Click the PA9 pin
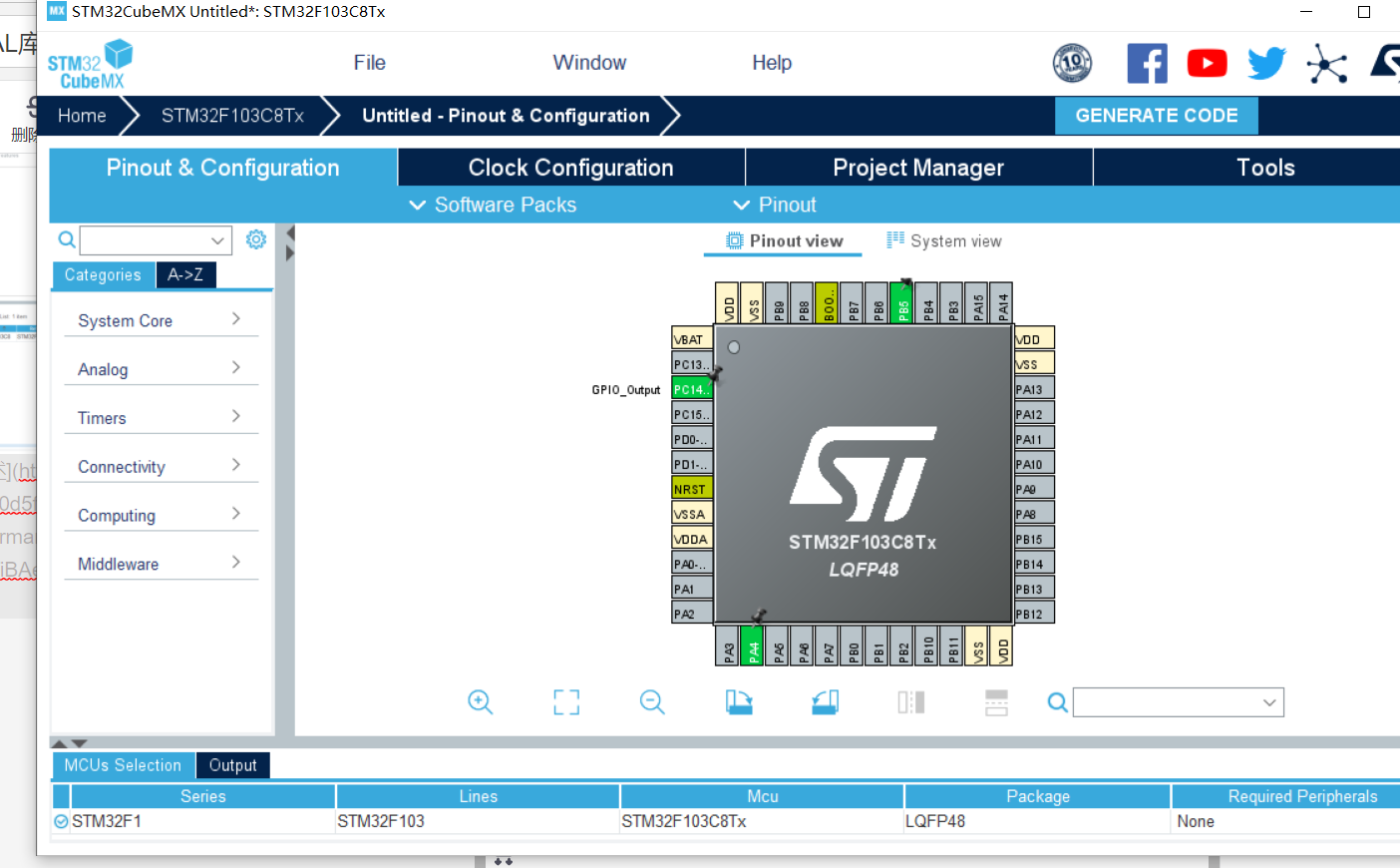1400x868 pixels. [x=1034, y=489]
